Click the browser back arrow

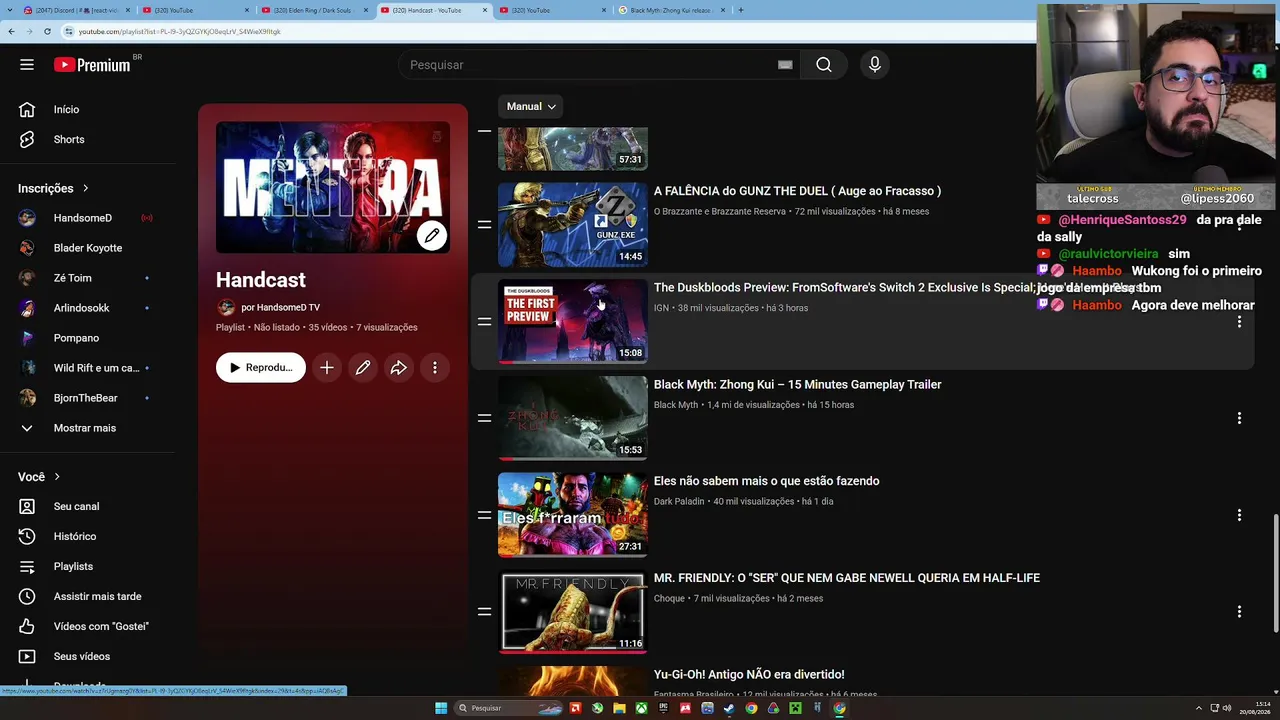[11, 31]
